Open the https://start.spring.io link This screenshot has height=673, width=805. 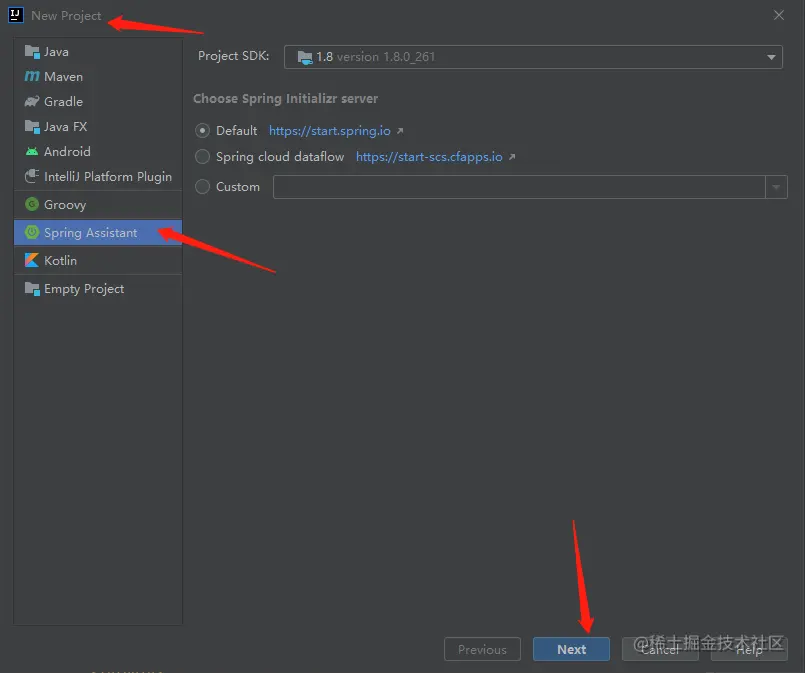tap(330, 131)
